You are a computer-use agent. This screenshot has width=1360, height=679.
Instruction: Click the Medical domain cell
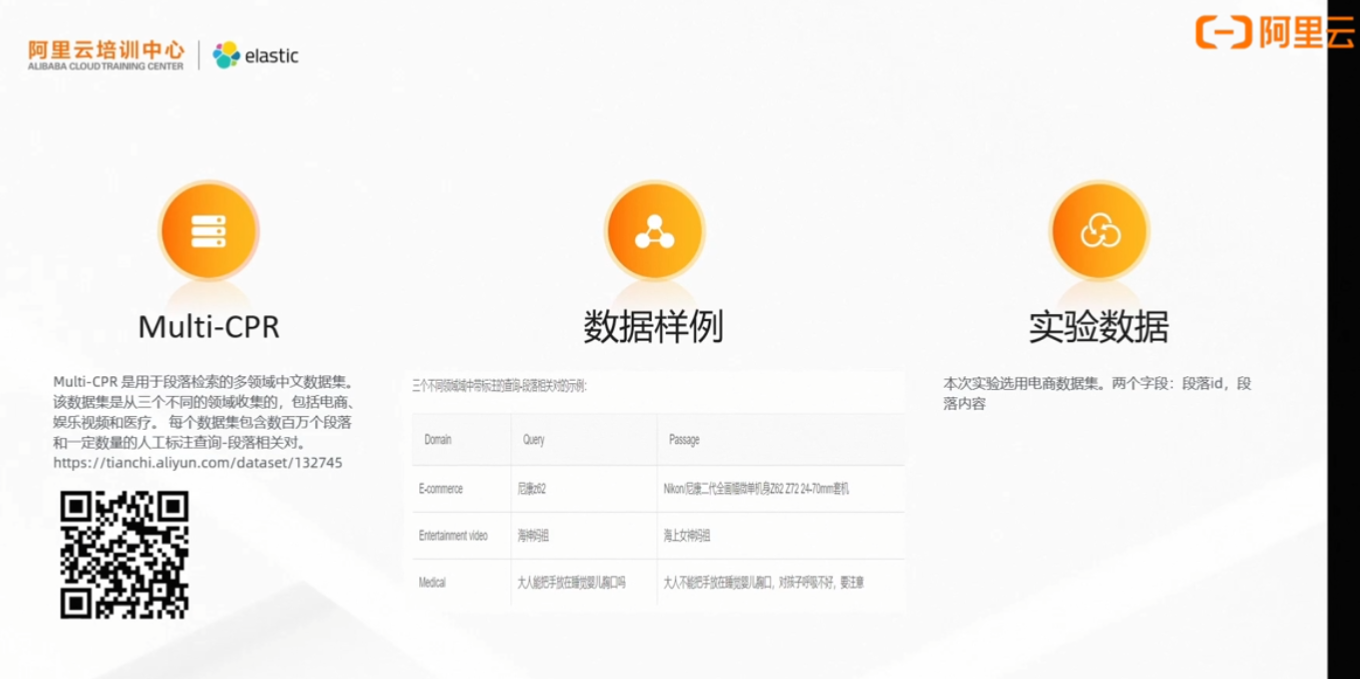(x=432, y=582)
